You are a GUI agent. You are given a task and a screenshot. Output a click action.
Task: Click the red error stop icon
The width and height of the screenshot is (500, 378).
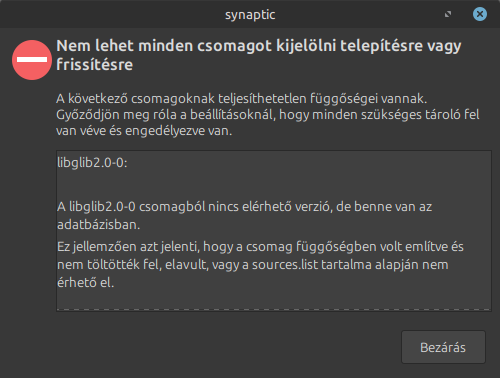click(x=32, y=60)
